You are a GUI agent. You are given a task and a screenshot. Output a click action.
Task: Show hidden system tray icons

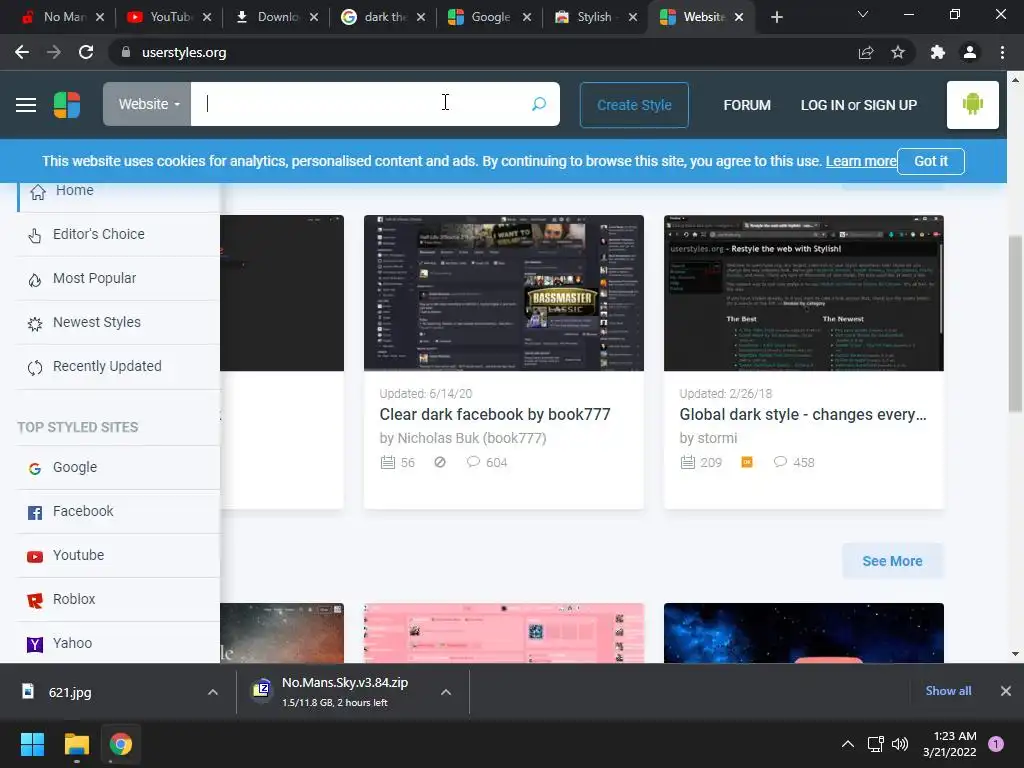point(848,744)
